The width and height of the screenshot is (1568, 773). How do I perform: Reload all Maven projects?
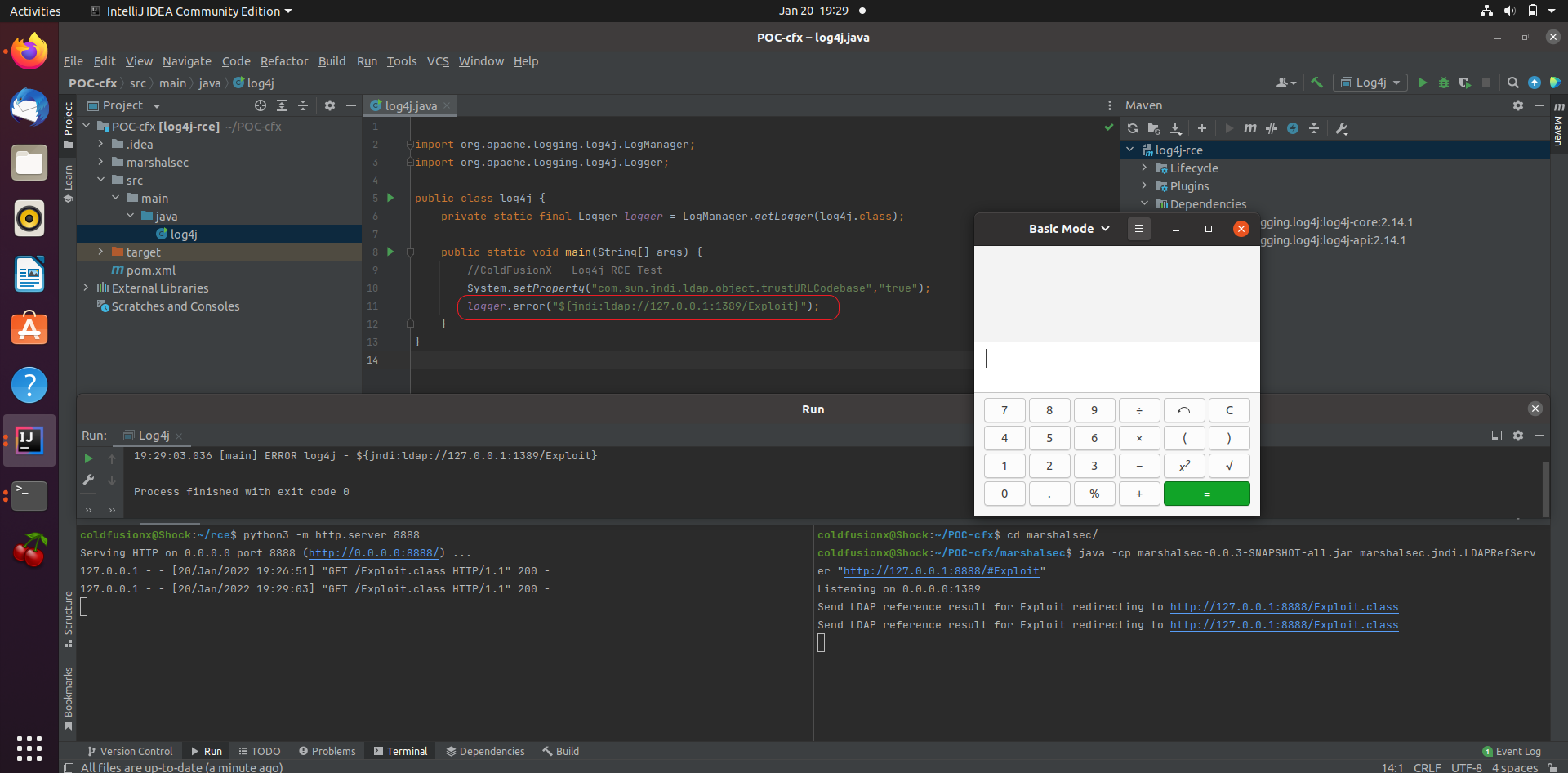[x=1132, y=128]
